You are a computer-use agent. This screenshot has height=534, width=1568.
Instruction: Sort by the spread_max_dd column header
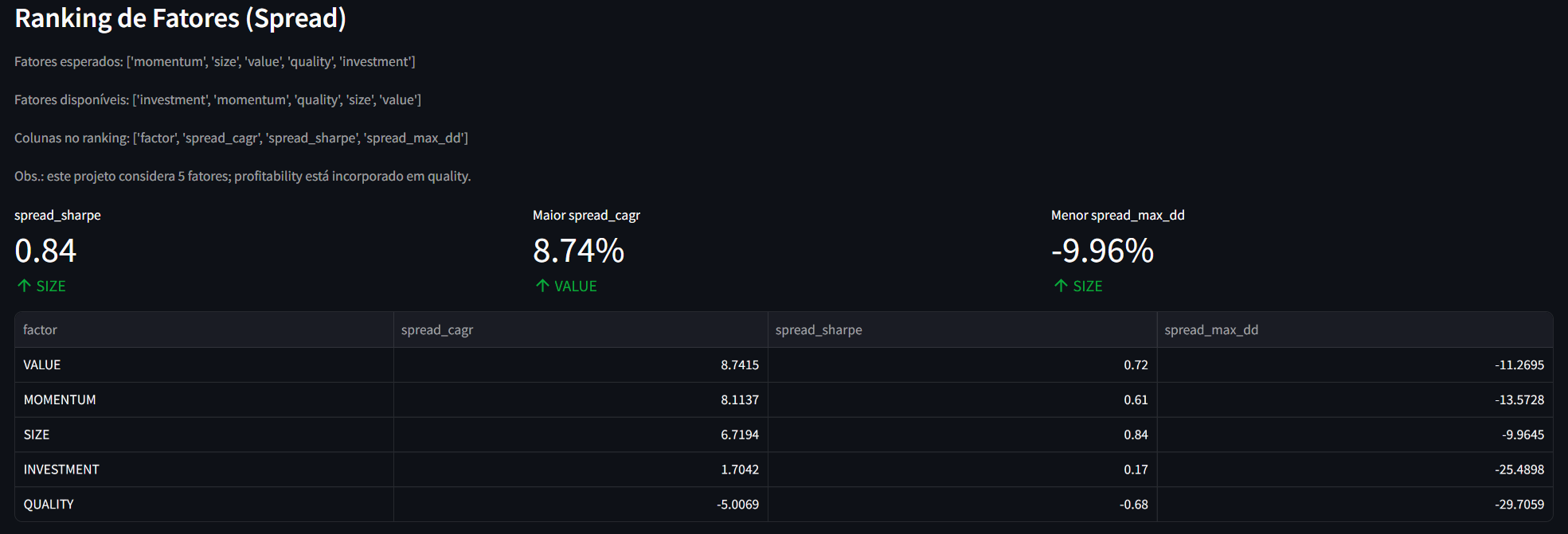pyautogui.click(x=1355, y=329)
